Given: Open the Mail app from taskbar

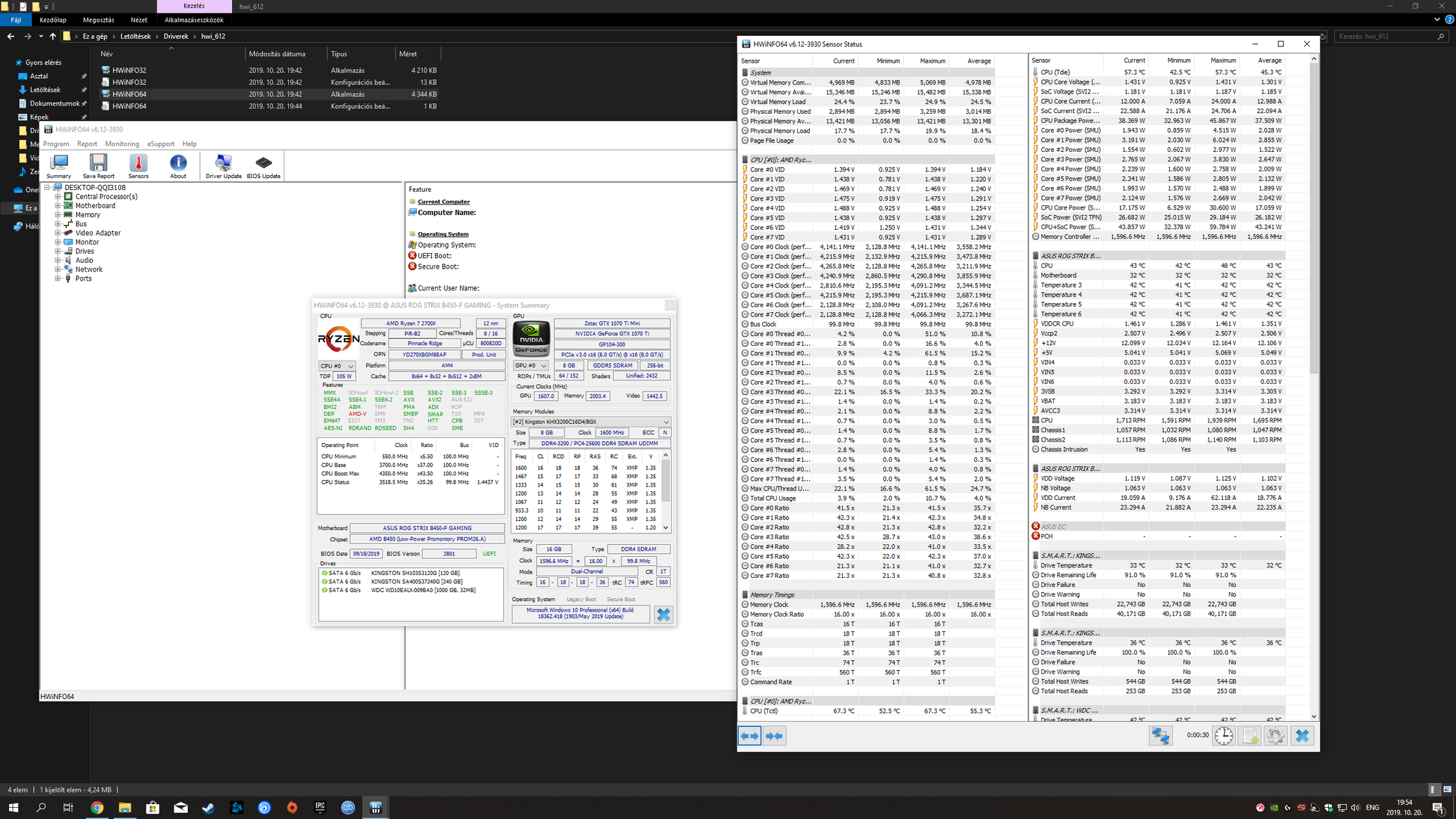Looking at the screenshot, I should pyautogui.click(x=181, y=808).
